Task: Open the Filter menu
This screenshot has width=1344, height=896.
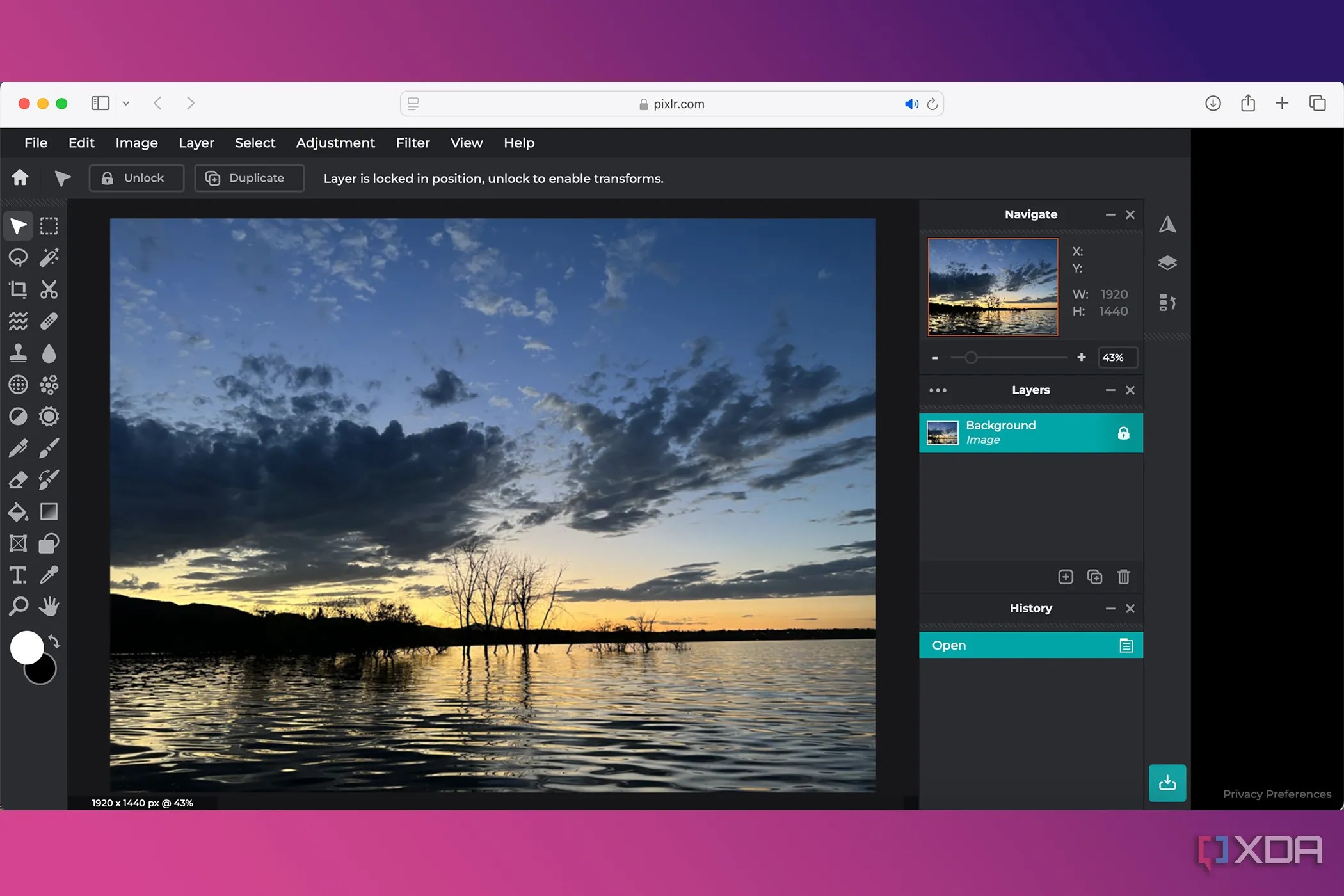Action: point(413,143)
